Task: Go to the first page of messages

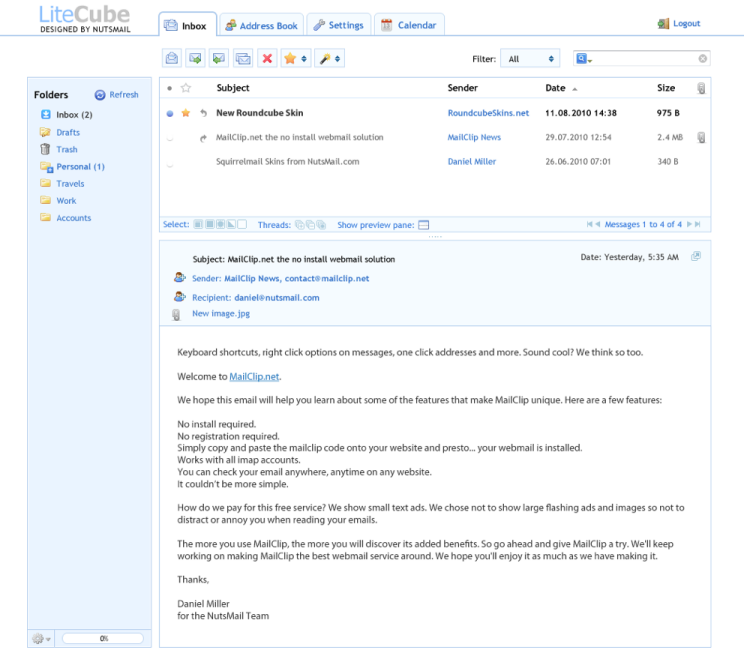Action: tap(589, 224)
